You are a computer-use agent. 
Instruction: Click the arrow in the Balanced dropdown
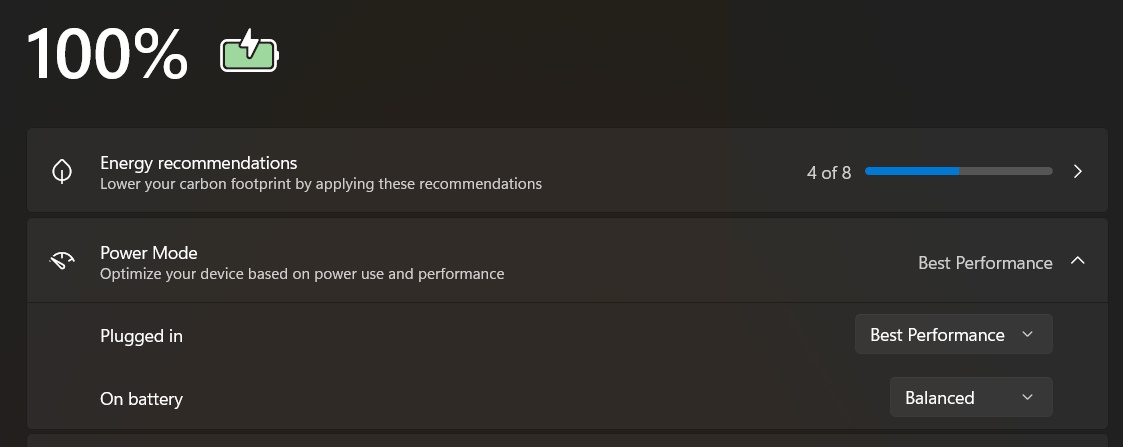tap(1027, 398)
